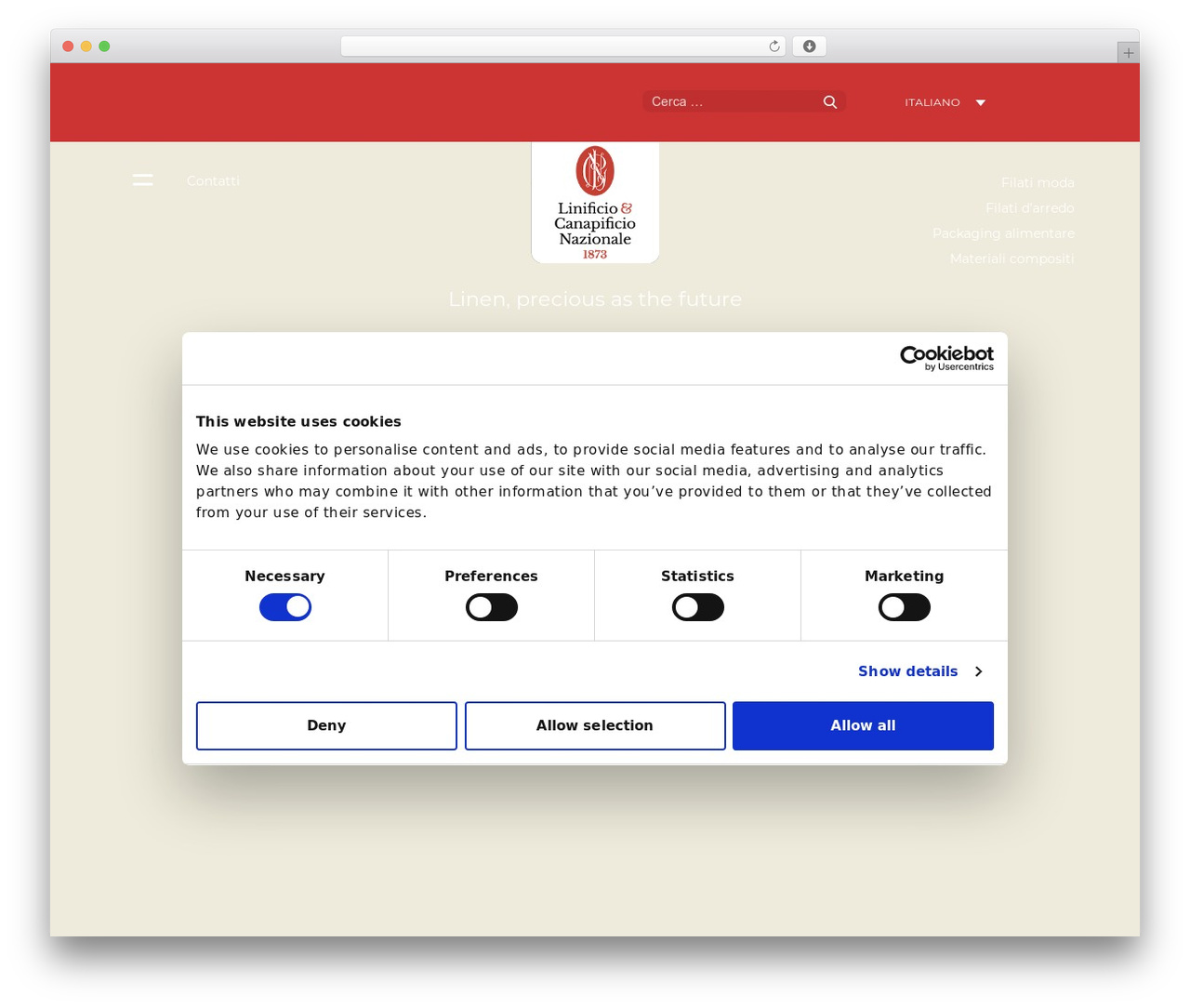Open a new tab with plus button
Viewport: 1190px width, 1008px height.
tap(1128, 53)
